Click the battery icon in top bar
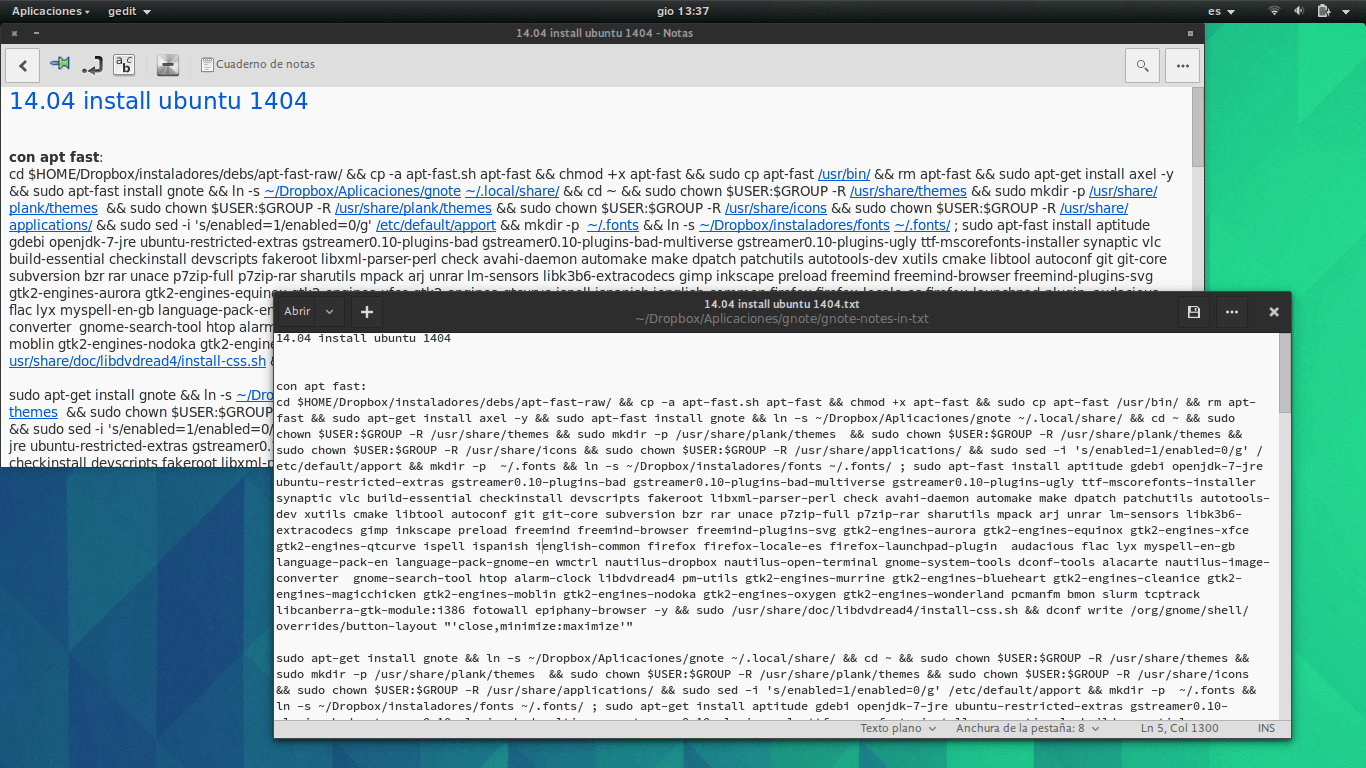Viewport: 1366px width, 768px height. pyautogui.click(x=1324, y=11)
